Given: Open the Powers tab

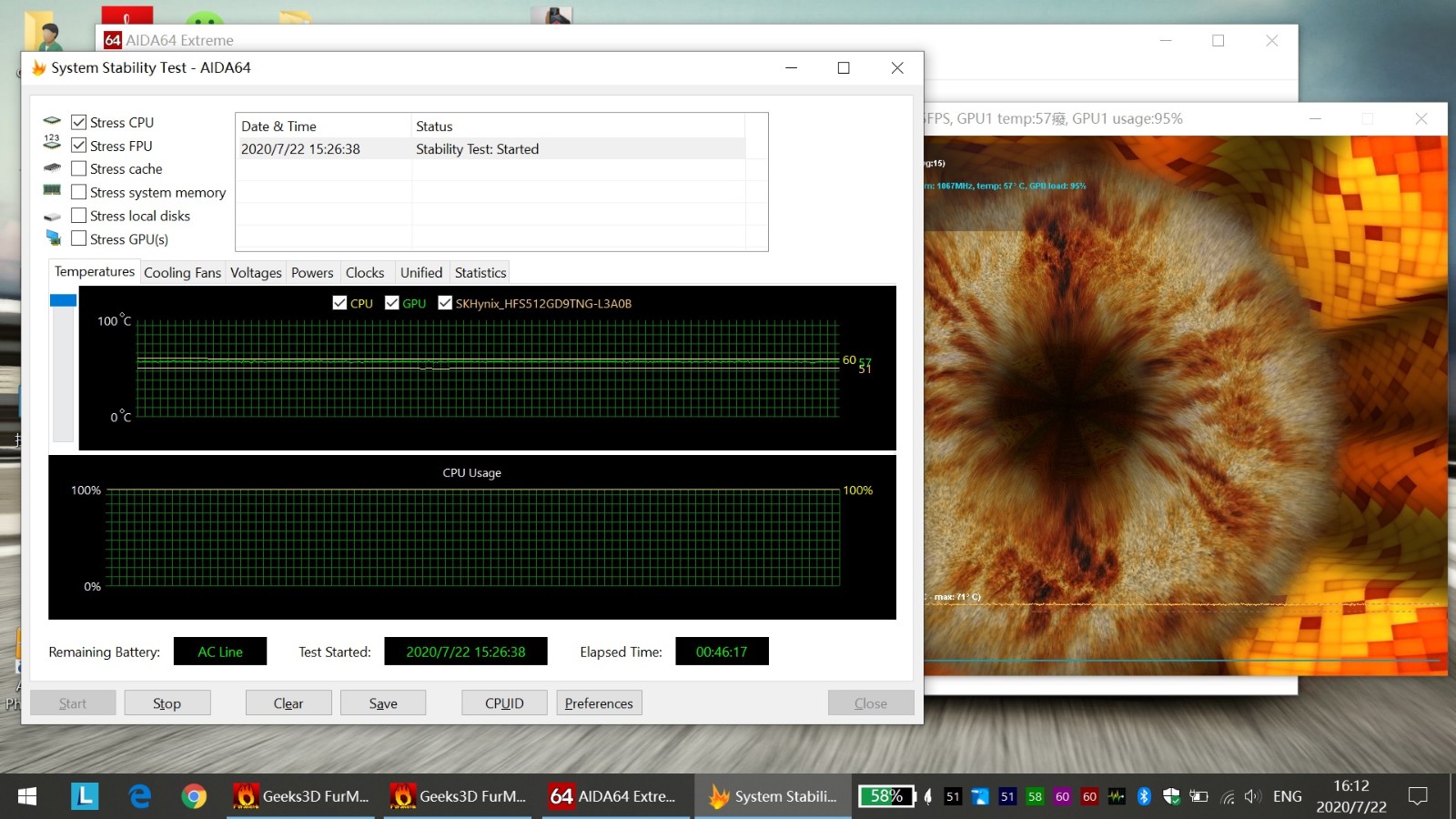Looking at the screenshot, I should click(x=312, y=273).
